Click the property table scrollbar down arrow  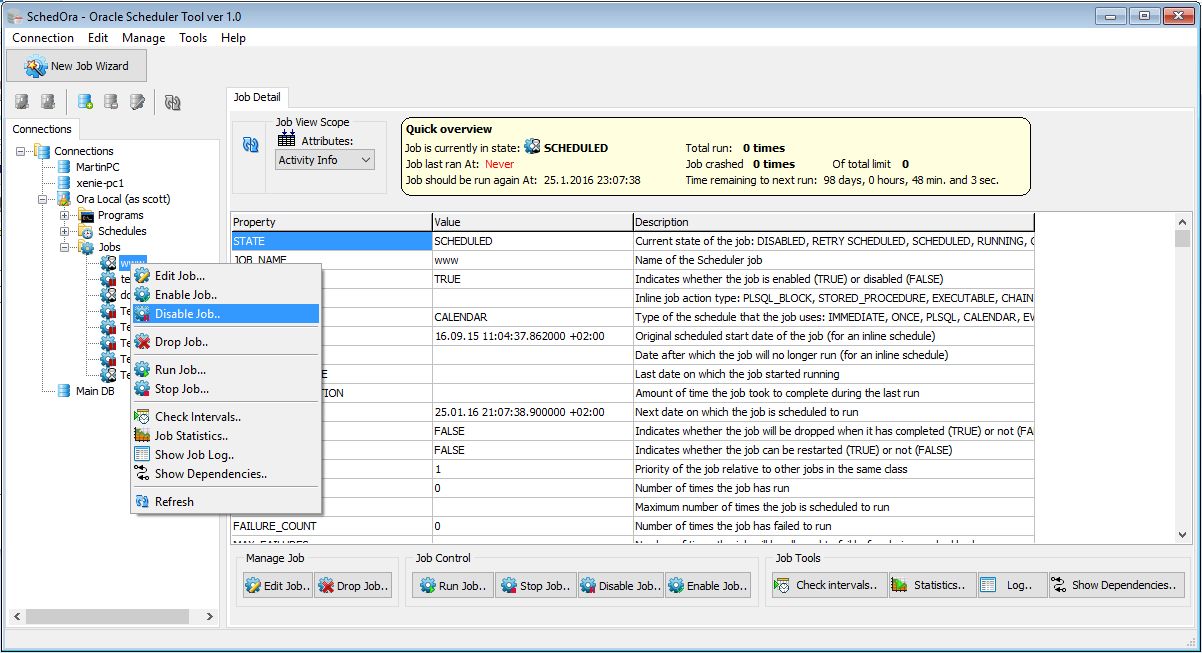[x=1183, y=536]
